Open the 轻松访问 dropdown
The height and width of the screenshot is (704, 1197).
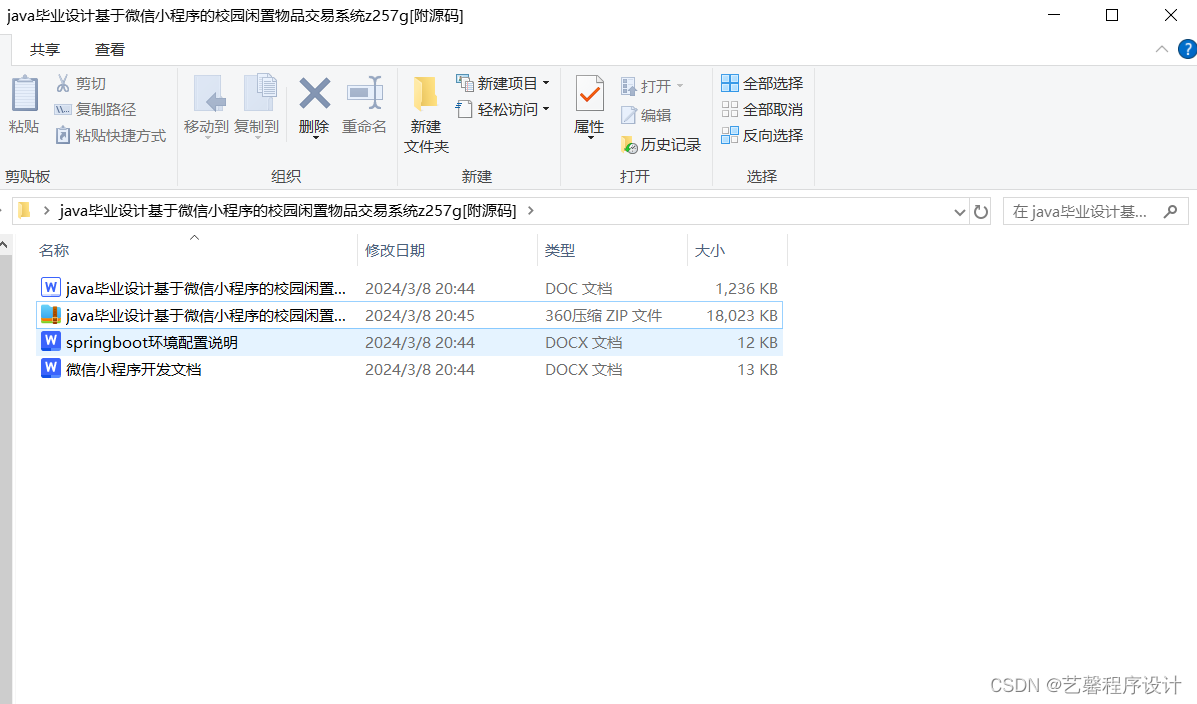(544, 109)
